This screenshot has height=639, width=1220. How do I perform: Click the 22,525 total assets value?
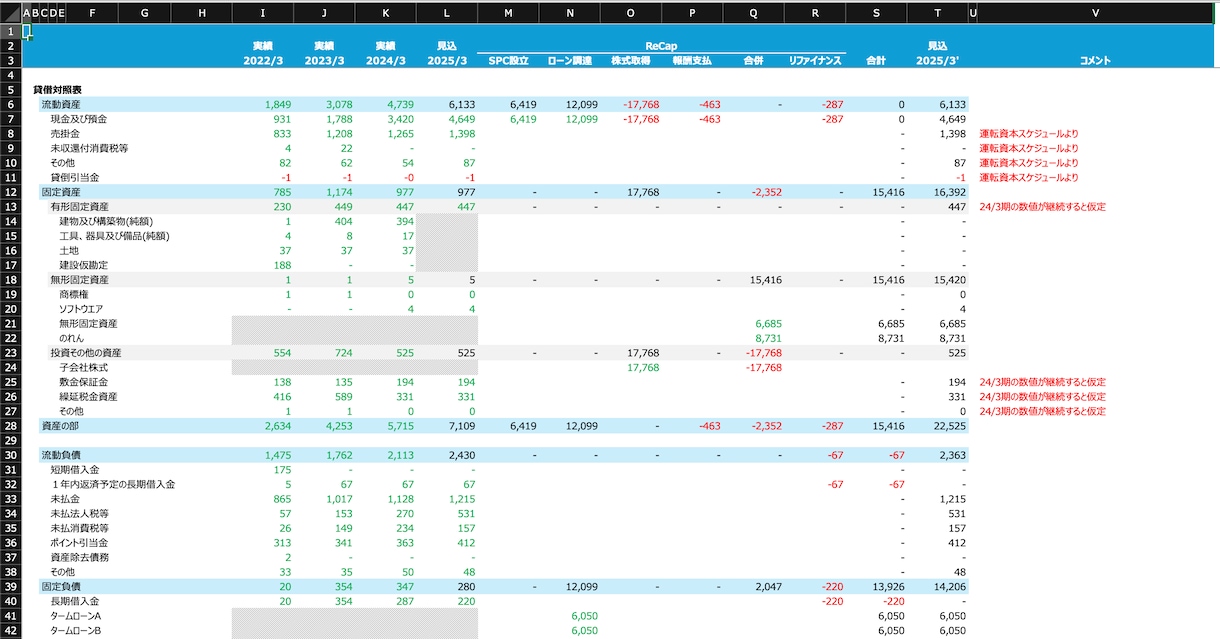coord(950,426)
